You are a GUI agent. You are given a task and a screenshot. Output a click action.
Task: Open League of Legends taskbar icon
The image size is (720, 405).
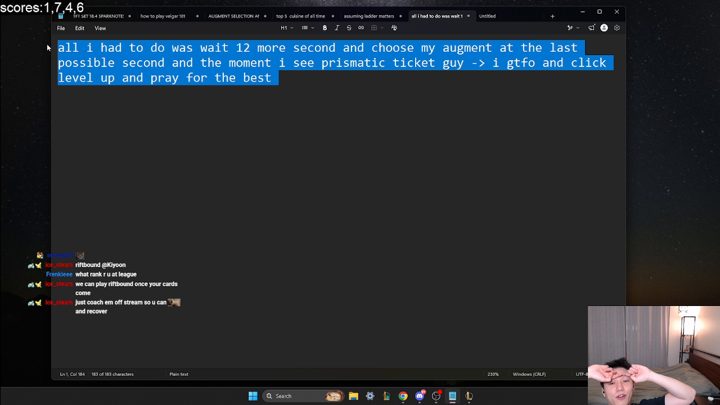point(469,396)
